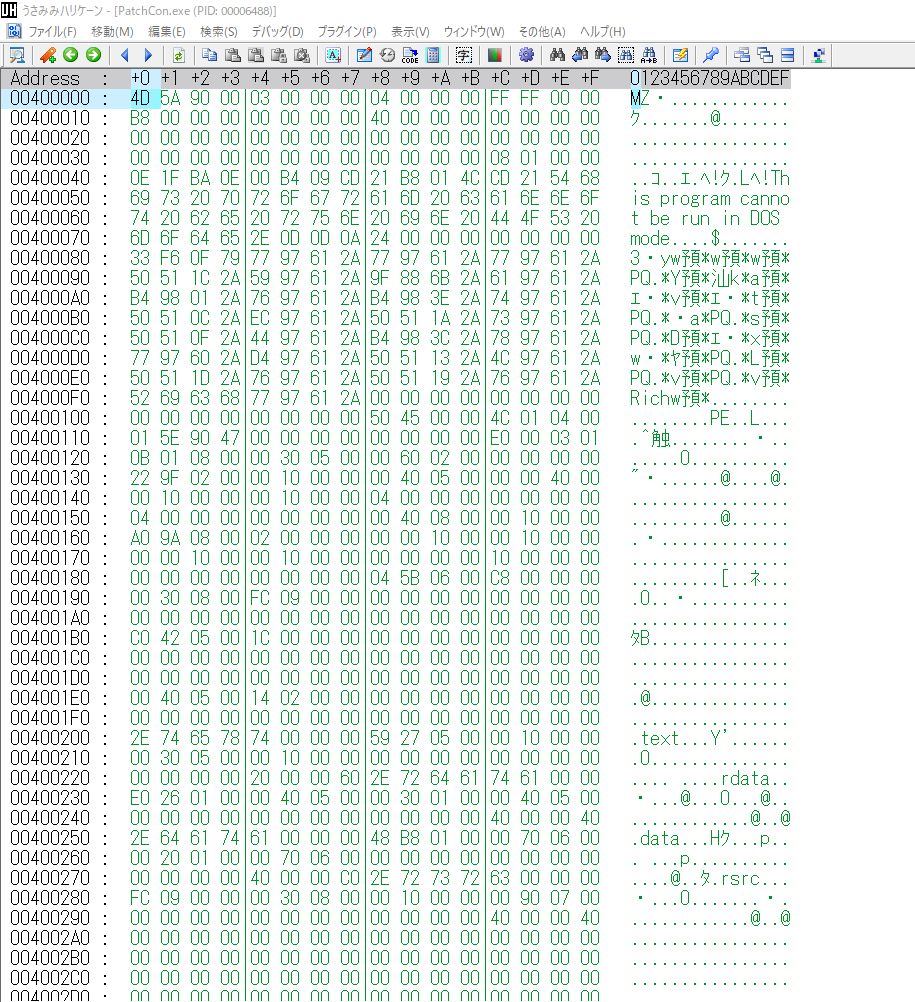915x1002 pixels.
Task: Find next using binoculars with right arrow
Action: tap(603, 56)
